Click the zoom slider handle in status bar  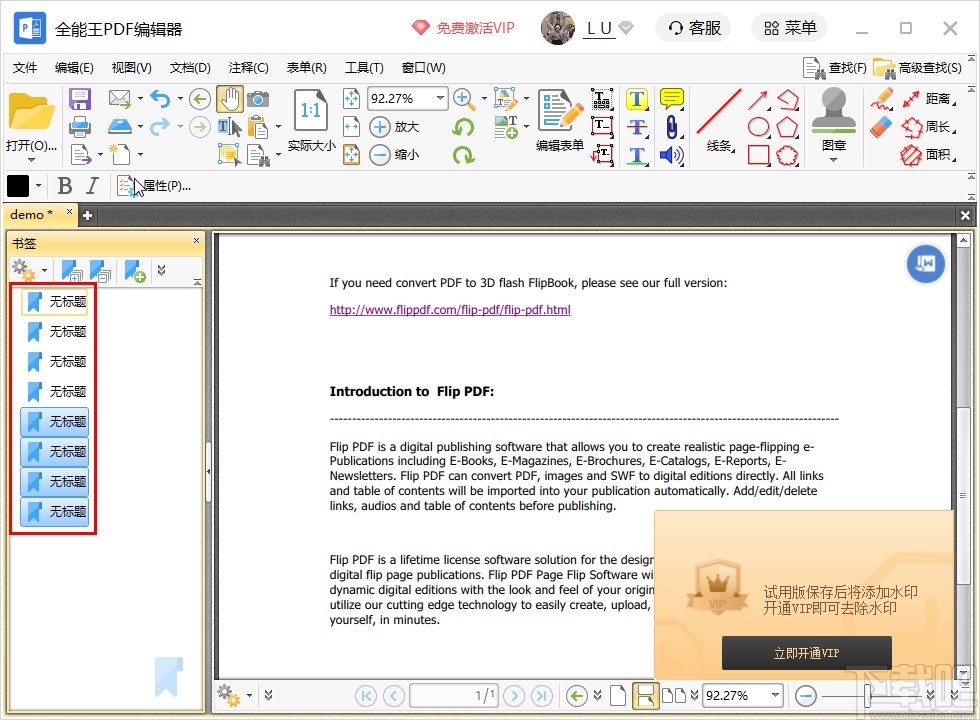click(868, 695)
